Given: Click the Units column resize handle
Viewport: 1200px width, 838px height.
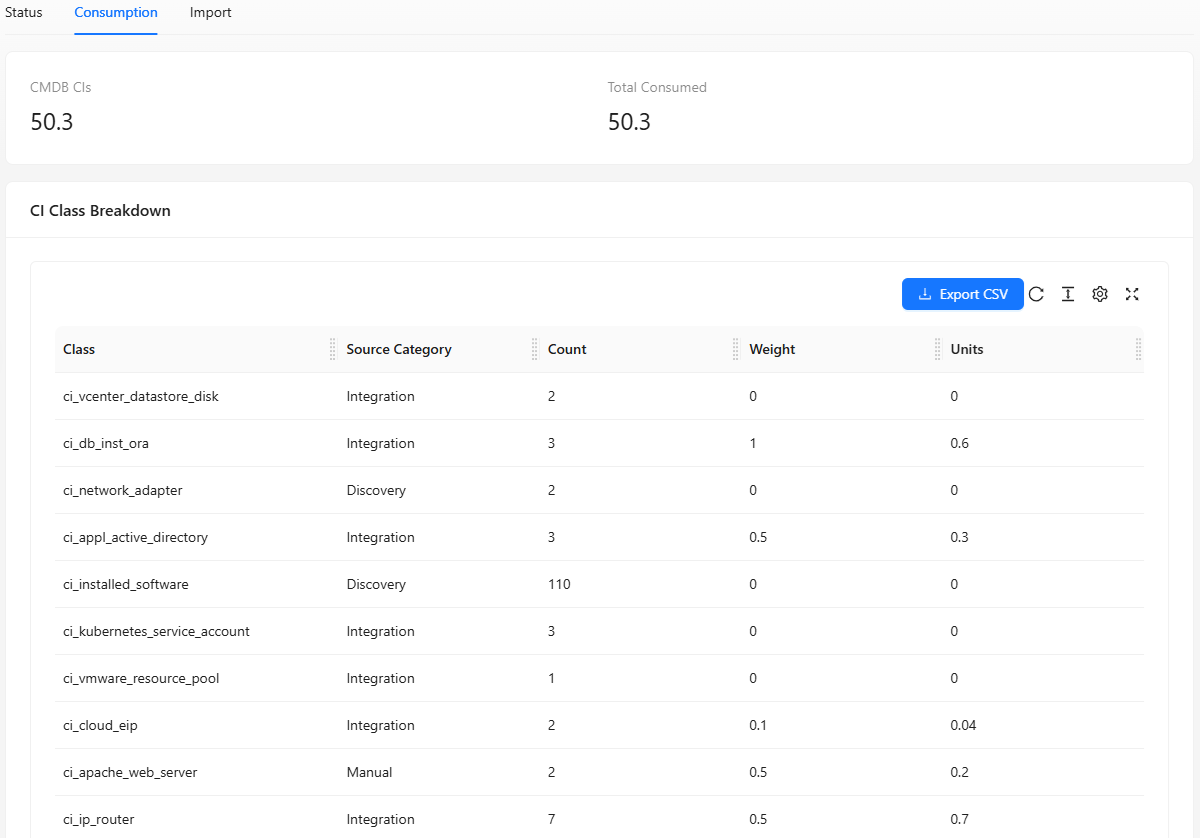Looking at the screenshot, I should [1139, 349].
